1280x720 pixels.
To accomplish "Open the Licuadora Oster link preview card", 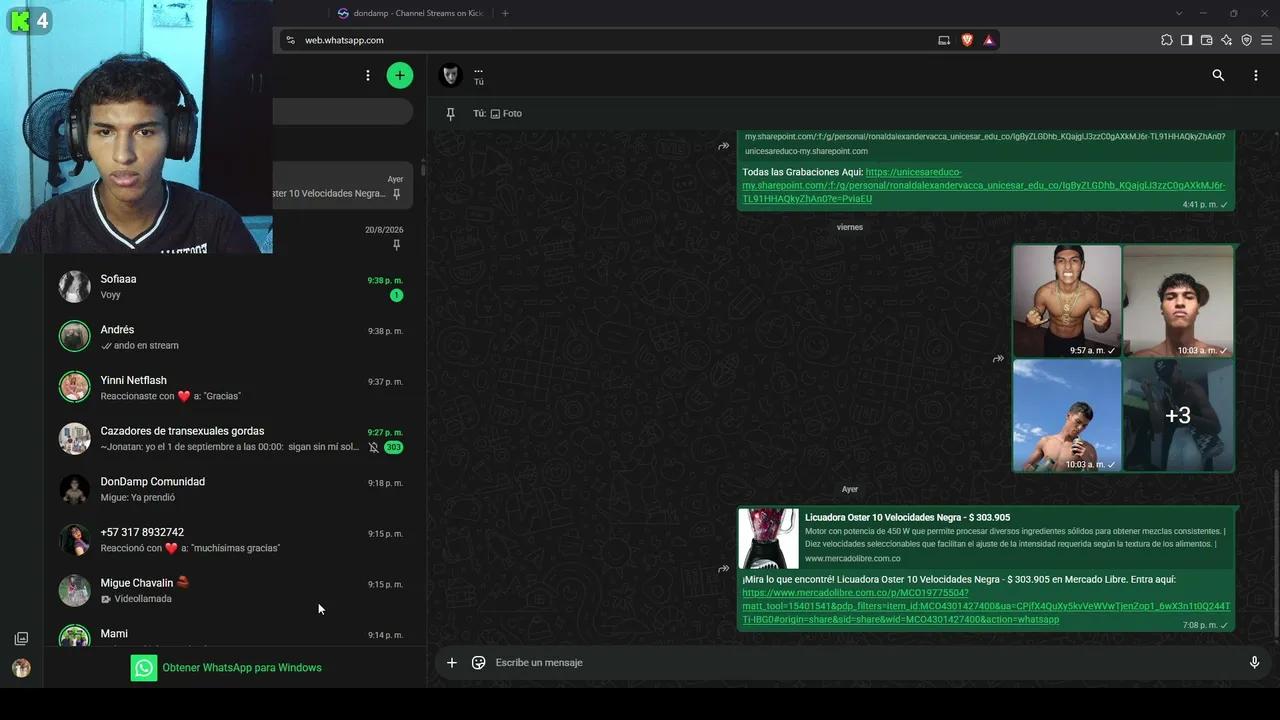I will click(x=986, y=538).
